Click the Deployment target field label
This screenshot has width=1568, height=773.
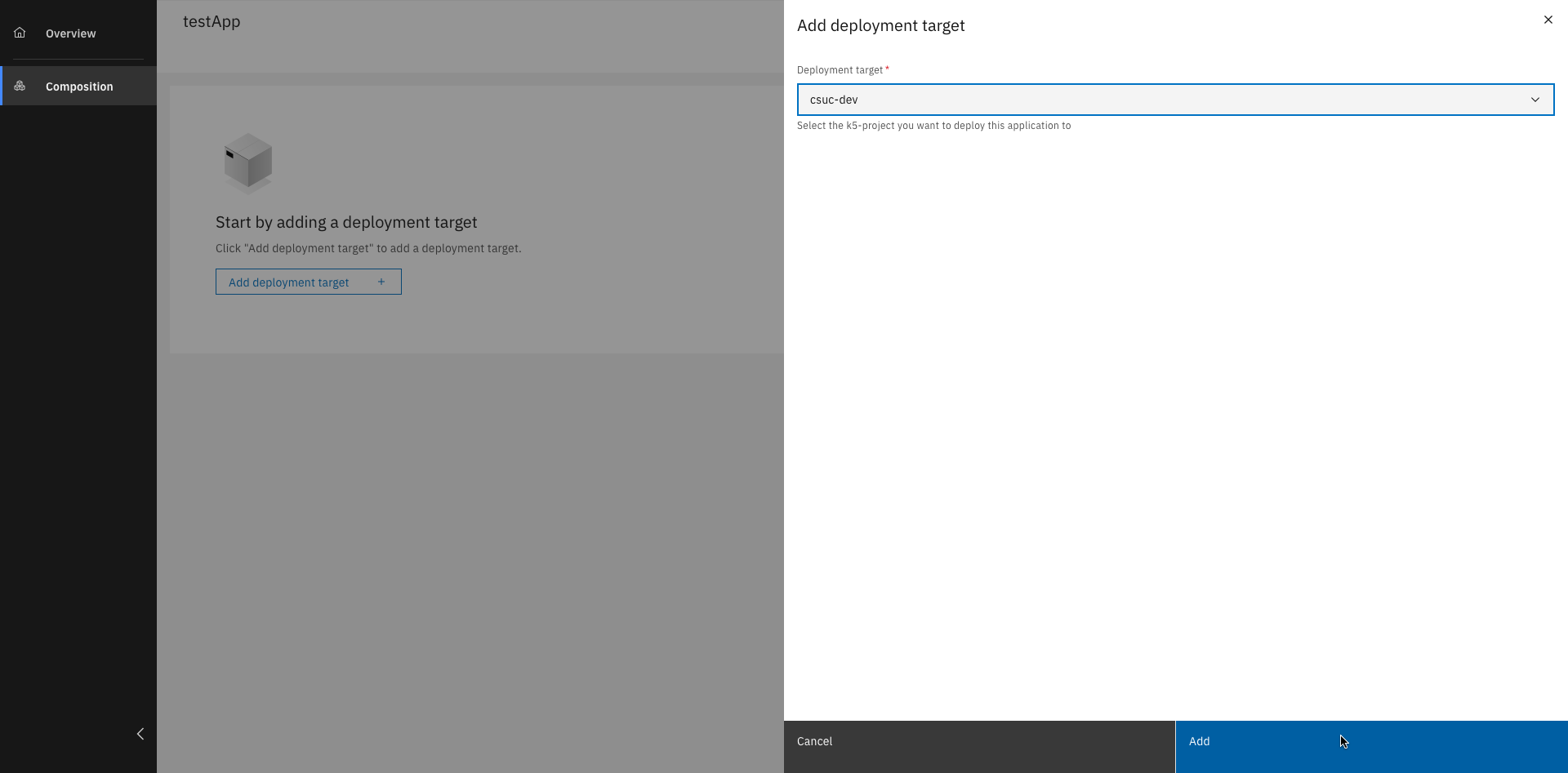(x=839, y=69)
